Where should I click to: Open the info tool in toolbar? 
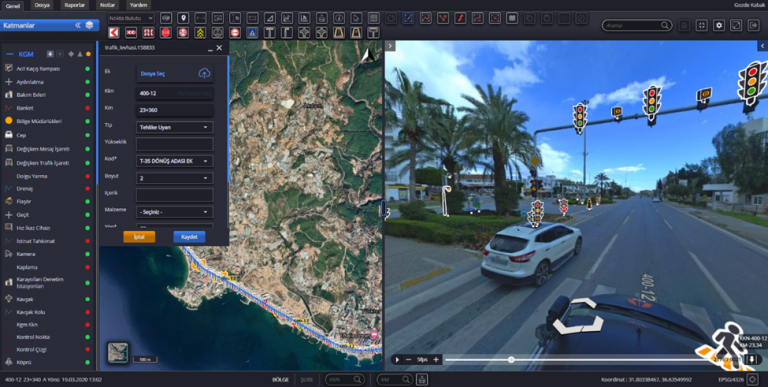click(338, 19)
